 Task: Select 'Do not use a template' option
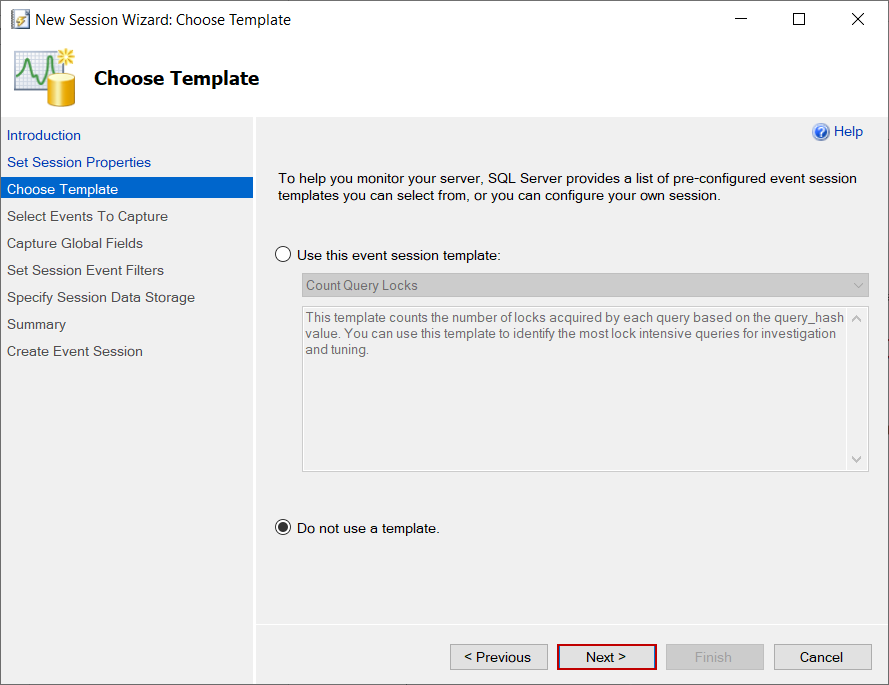283,528
